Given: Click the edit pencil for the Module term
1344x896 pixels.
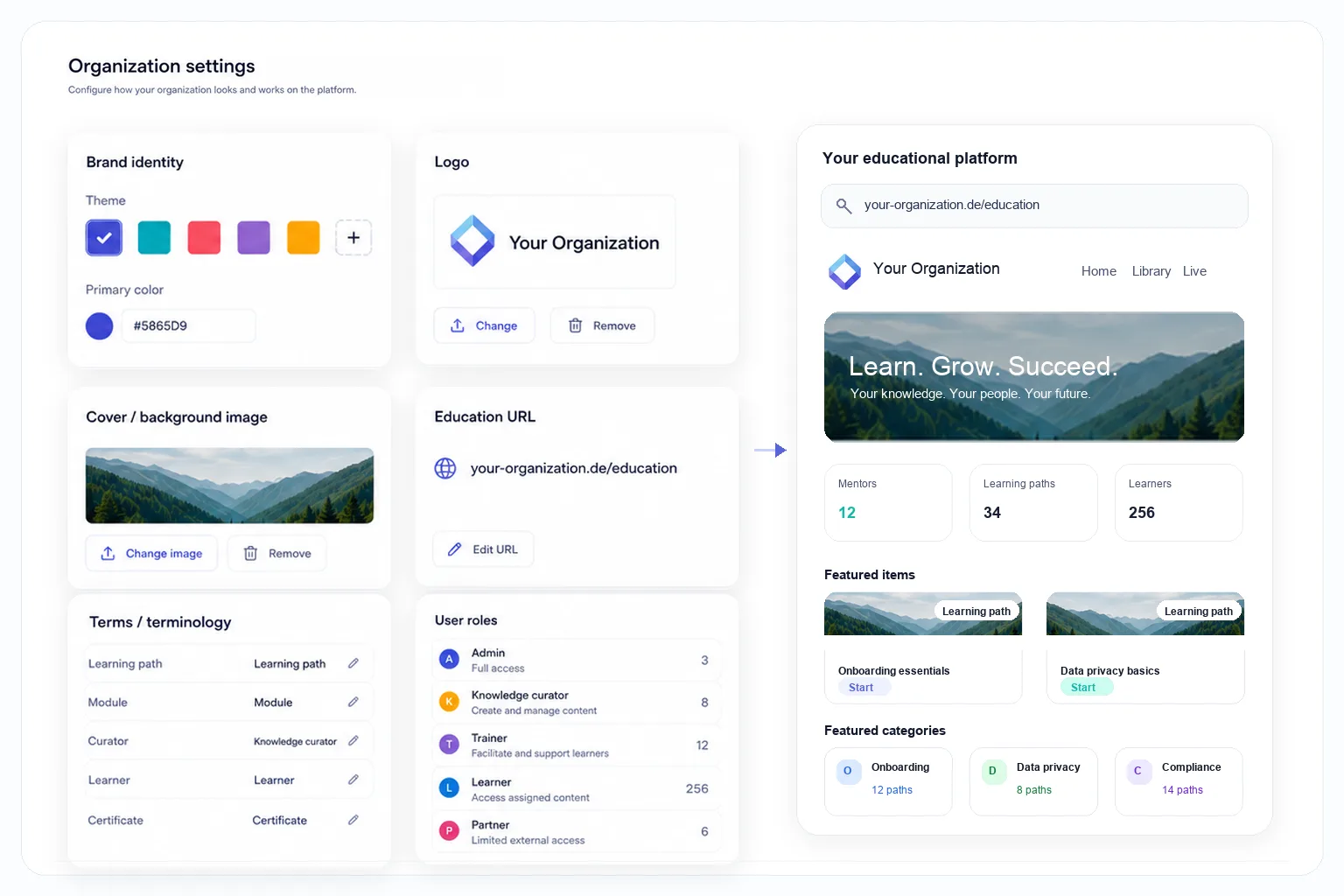Looking at the screenshot, I should point(353,702).
